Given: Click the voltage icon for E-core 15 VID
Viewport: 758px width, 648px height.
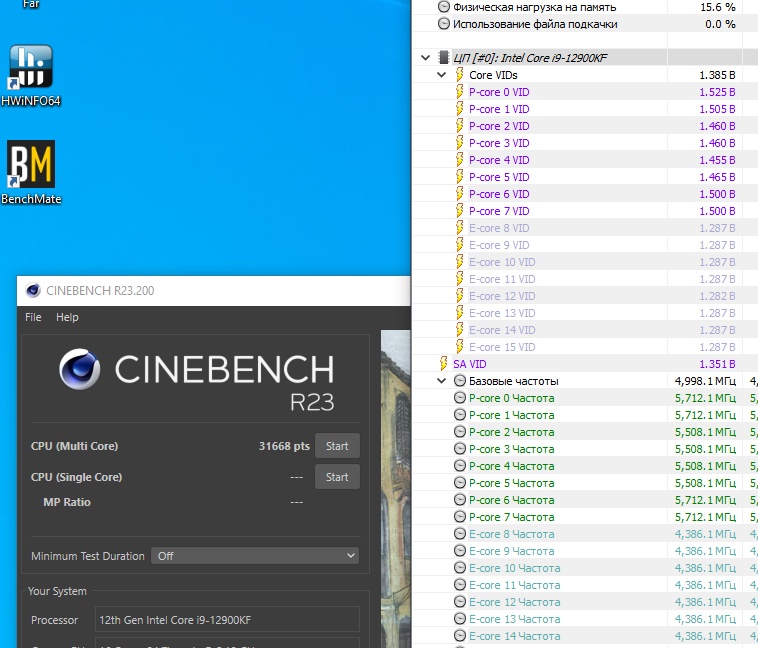Looking at the screenshot, I should click(x=460, y=347).
